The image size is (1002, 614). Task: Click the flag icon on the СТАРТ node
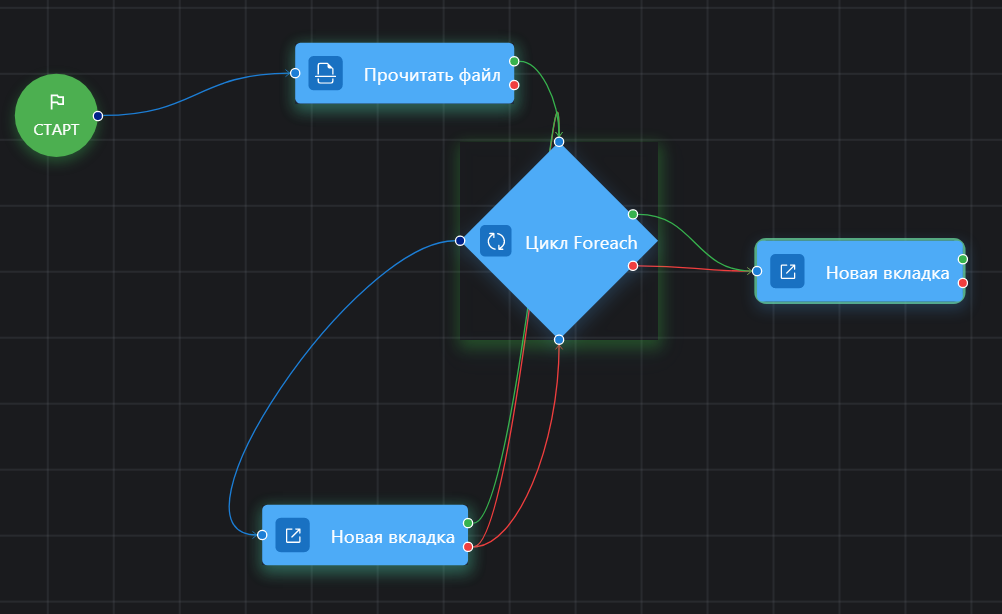click(x=57, y=101)
